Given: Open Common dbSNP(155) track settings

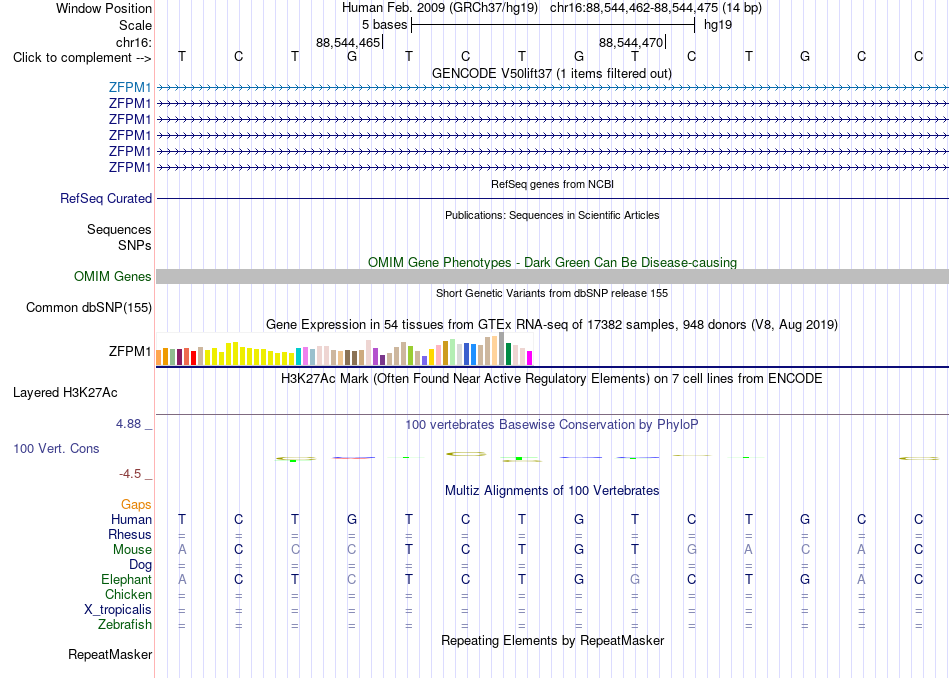Looking at the screenshot, I should (x=88, y=307).
